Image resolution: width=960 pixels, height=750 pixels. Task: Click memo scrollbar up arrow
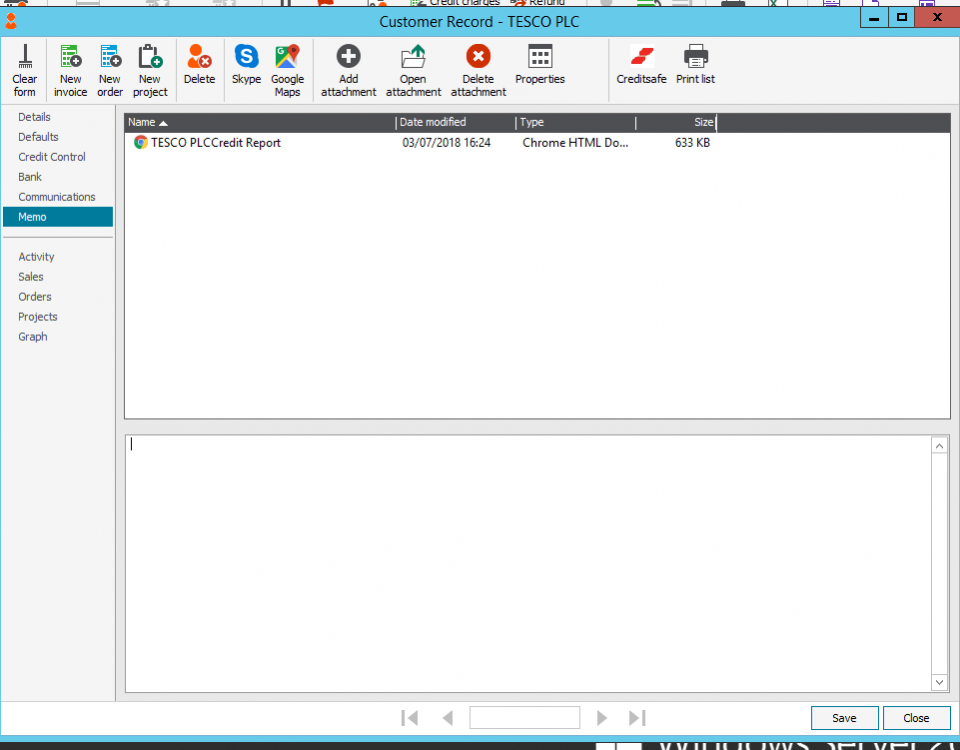[x=939, y=446]
